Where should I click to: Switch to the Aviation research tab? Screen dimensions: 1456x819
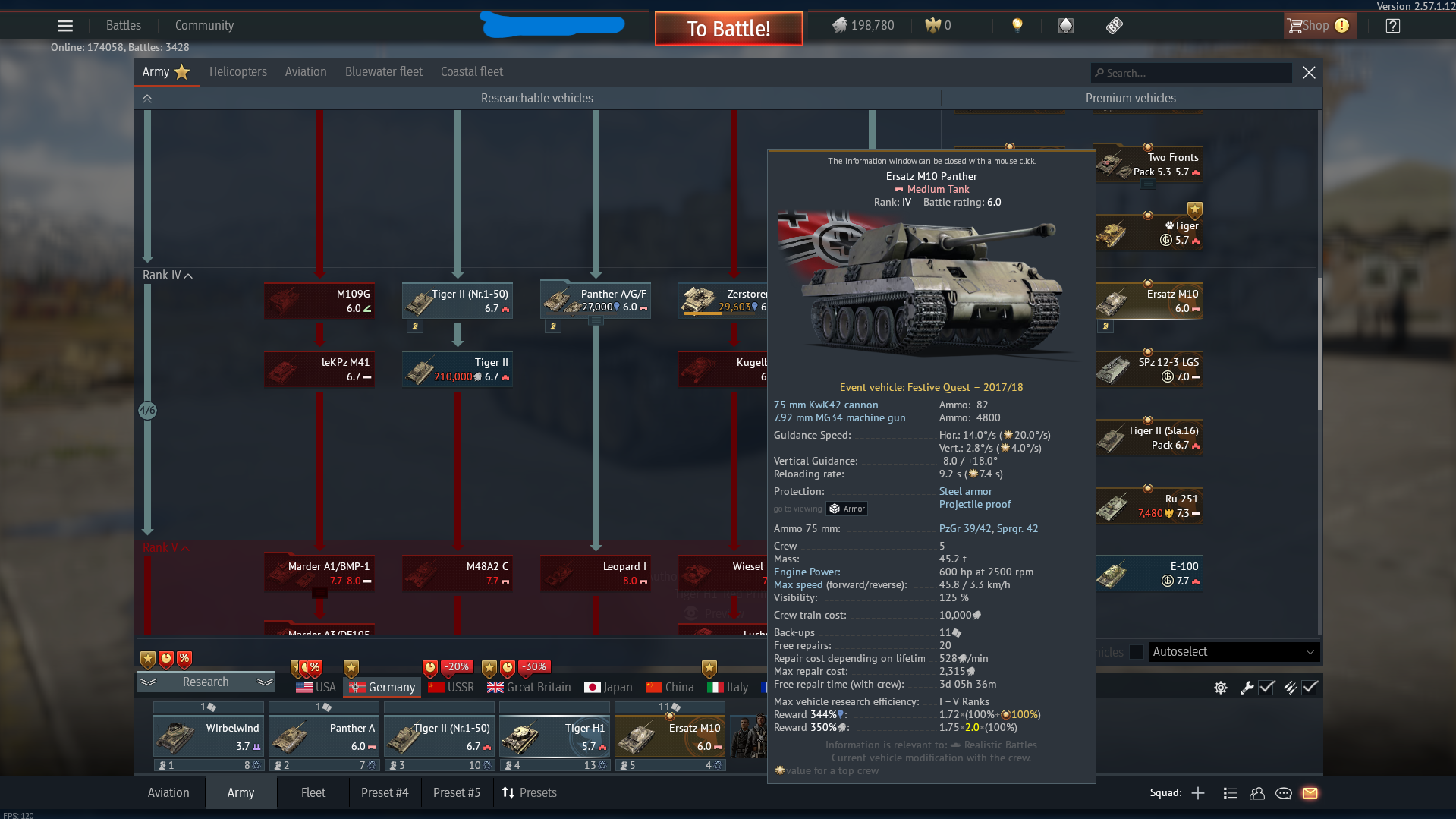coord(306,72)
